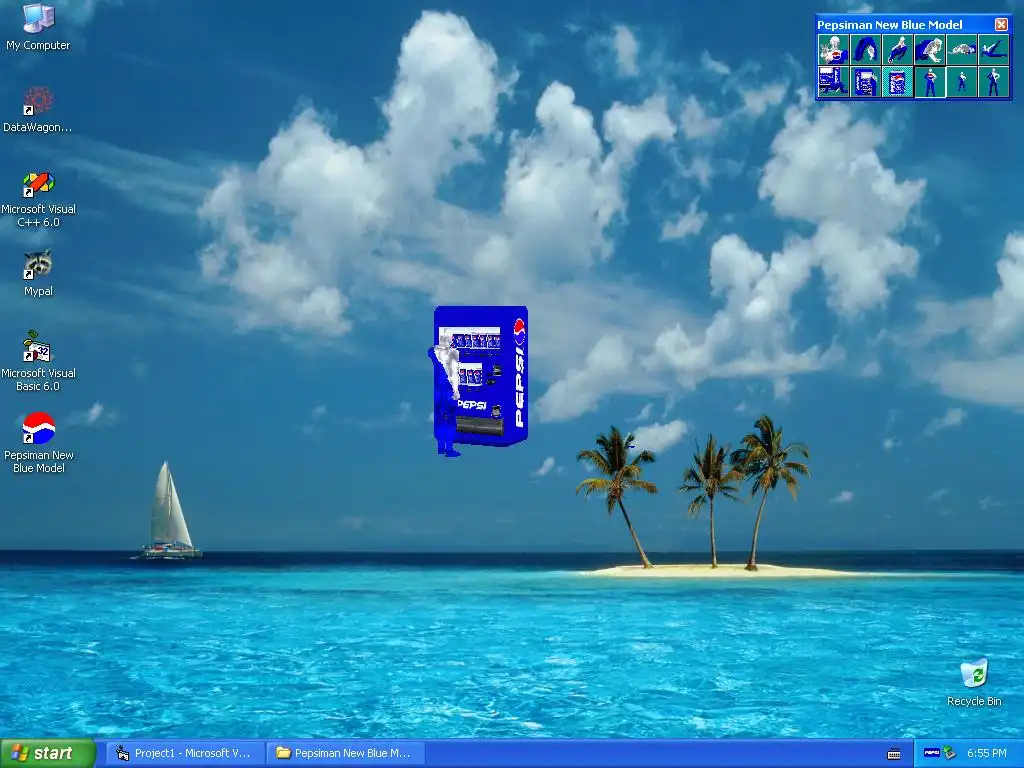Select the Pepsiman kneeling pose, third in the top row

tap(897, 50)
